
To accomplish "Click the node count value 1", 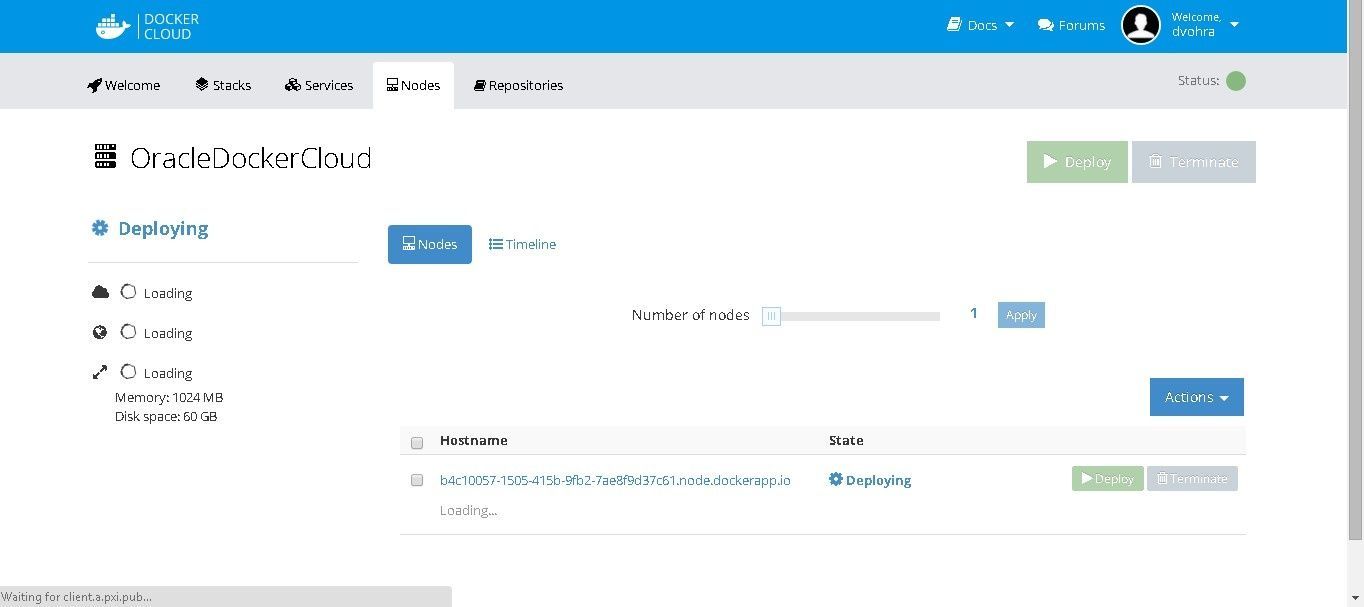I will click(x=974, y=314).
